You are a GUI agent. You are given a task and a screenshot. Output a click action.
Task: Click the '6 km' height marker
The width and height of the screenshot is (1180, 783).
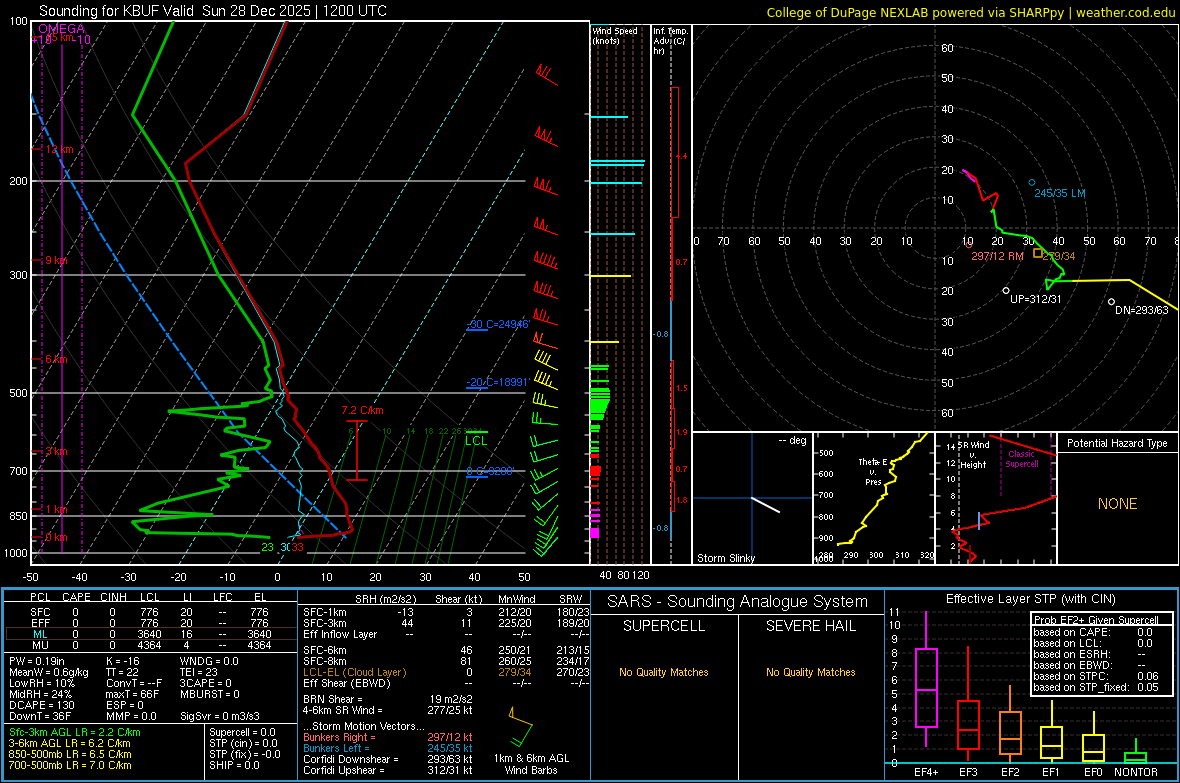click(x=56, y=359)
